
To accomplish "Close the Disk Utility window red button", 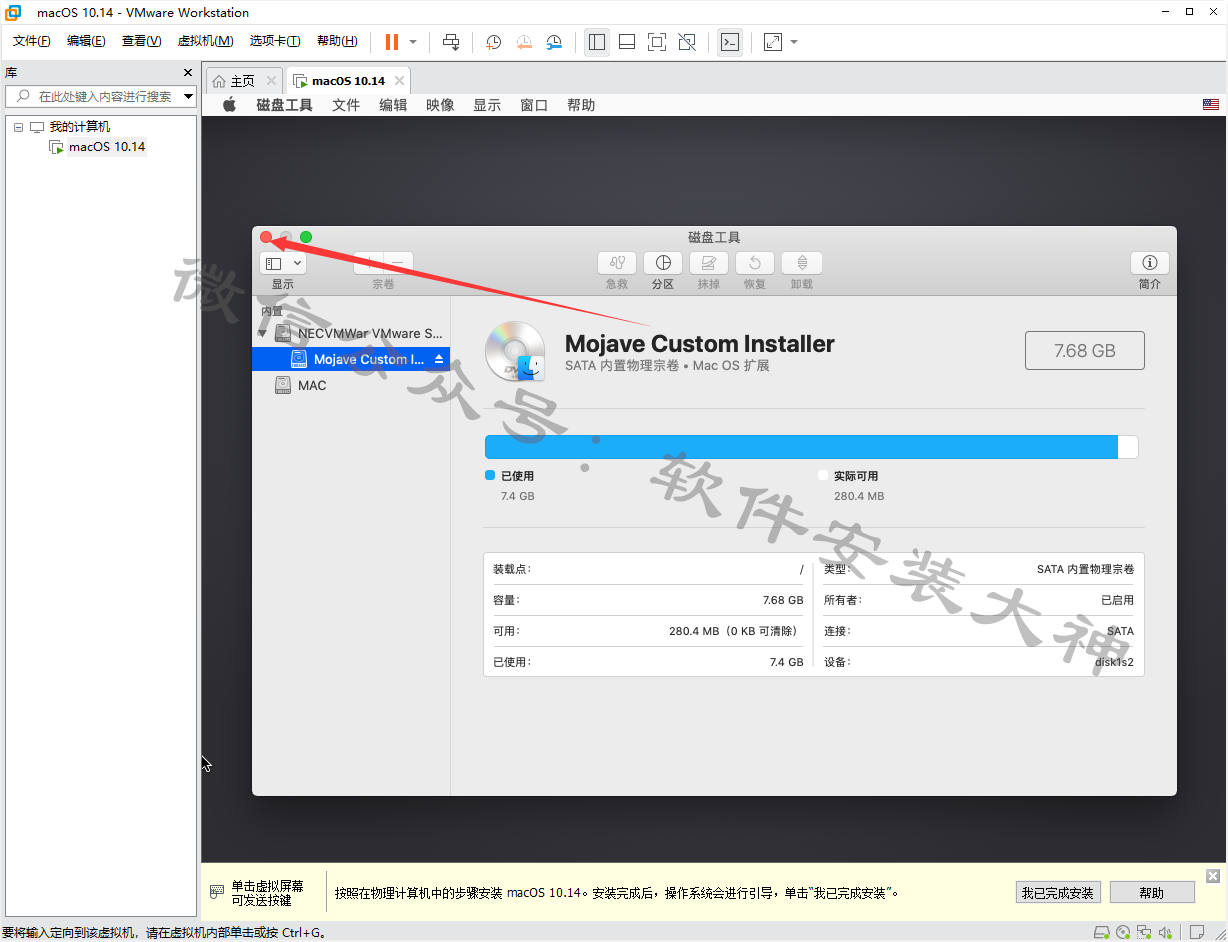I will tap(266, 237).
